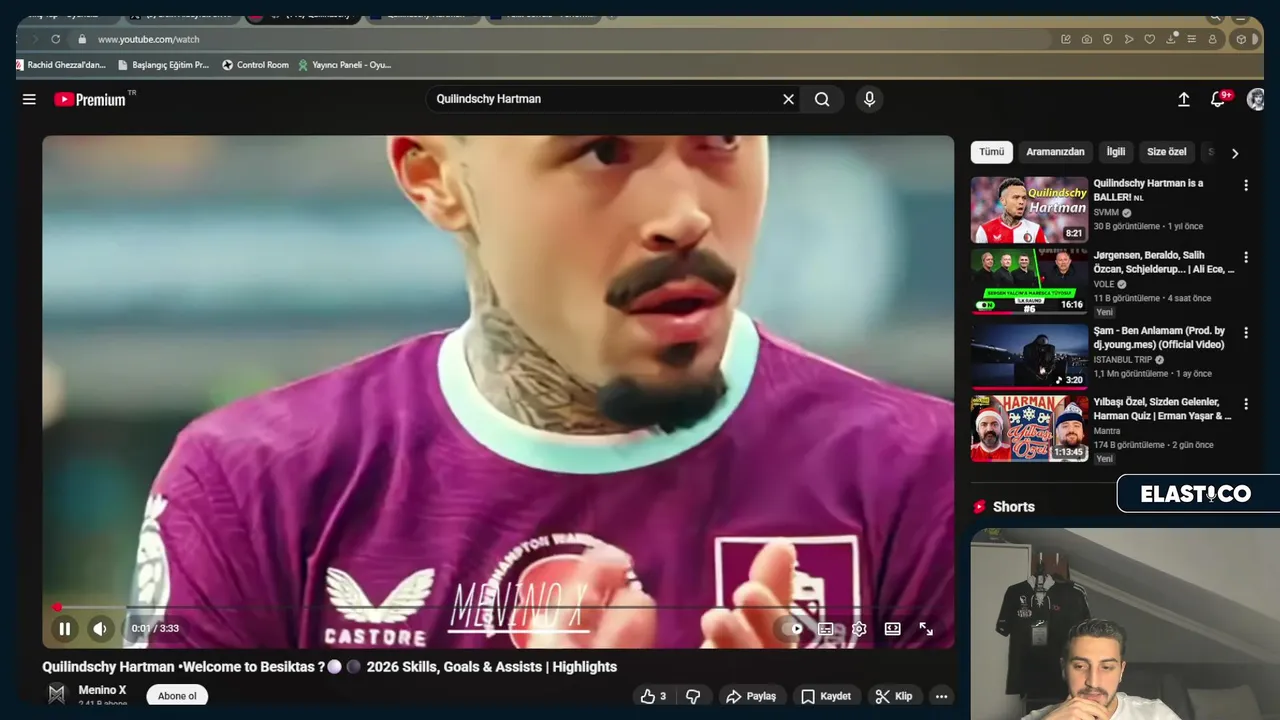1280x720 pixels.
Task: Open SVMM channel name
Action: [x=1106, y=213]
